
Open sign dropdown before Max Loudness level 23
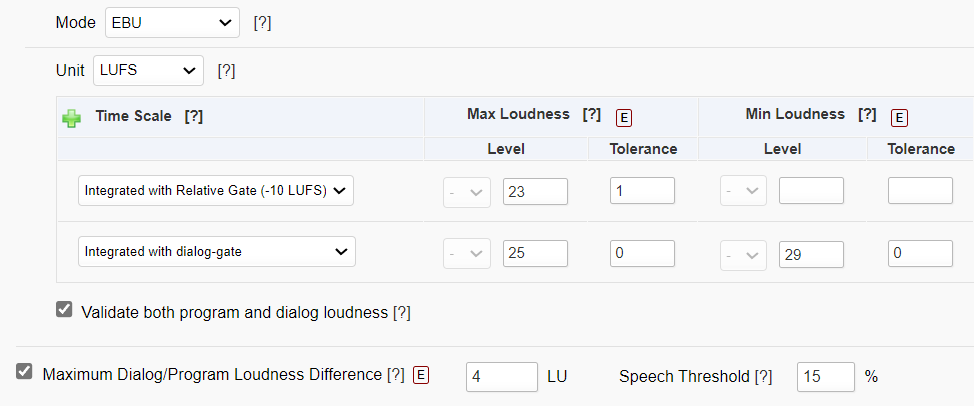point(467,192)
